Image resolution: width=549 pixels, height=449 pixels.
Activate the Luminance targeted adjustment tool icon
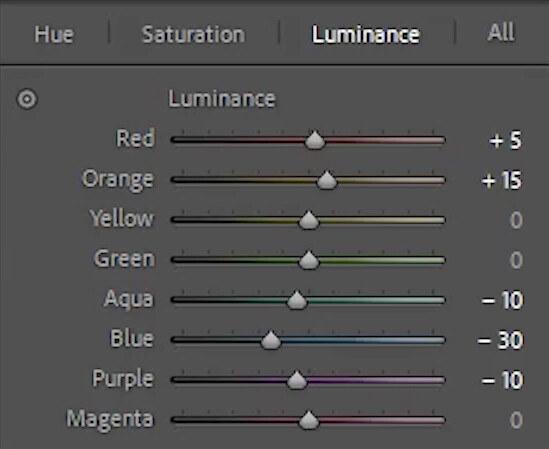27,99
